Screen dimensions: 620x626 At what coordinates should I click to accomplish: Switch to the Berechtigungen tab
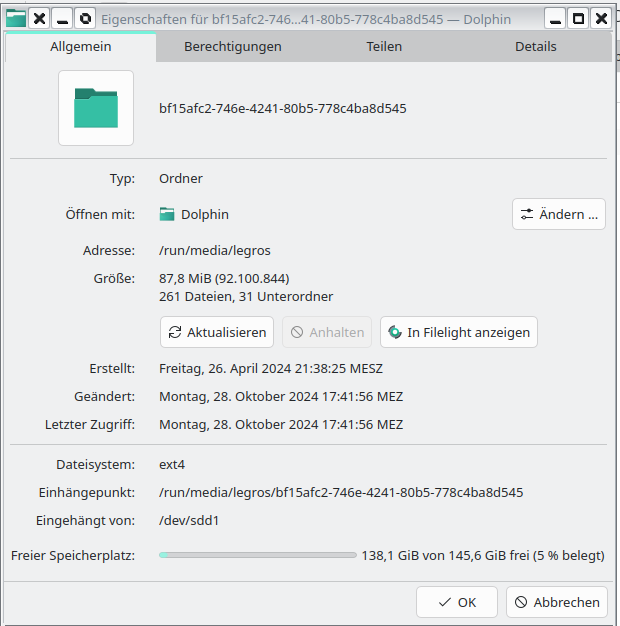[x=233, y=47]
